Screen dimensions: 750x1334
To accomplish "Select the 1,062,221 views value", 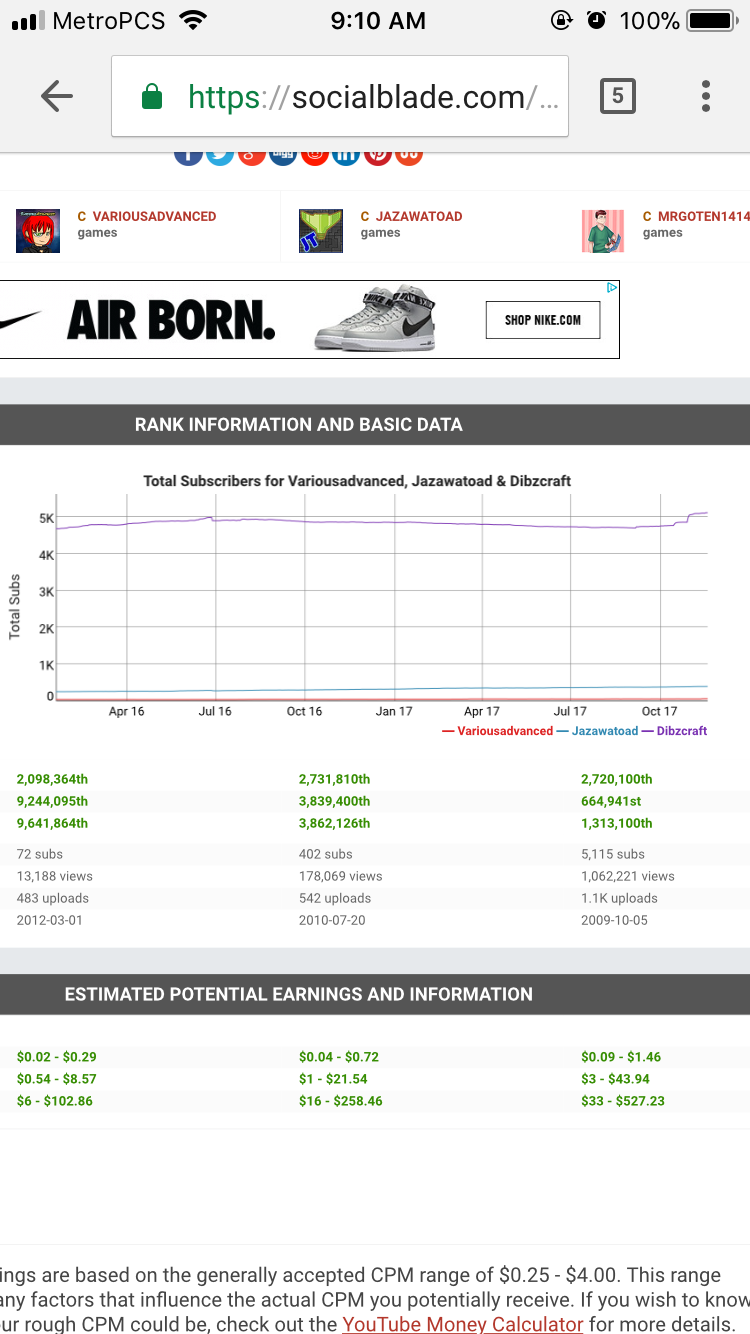I will [627, 876].
